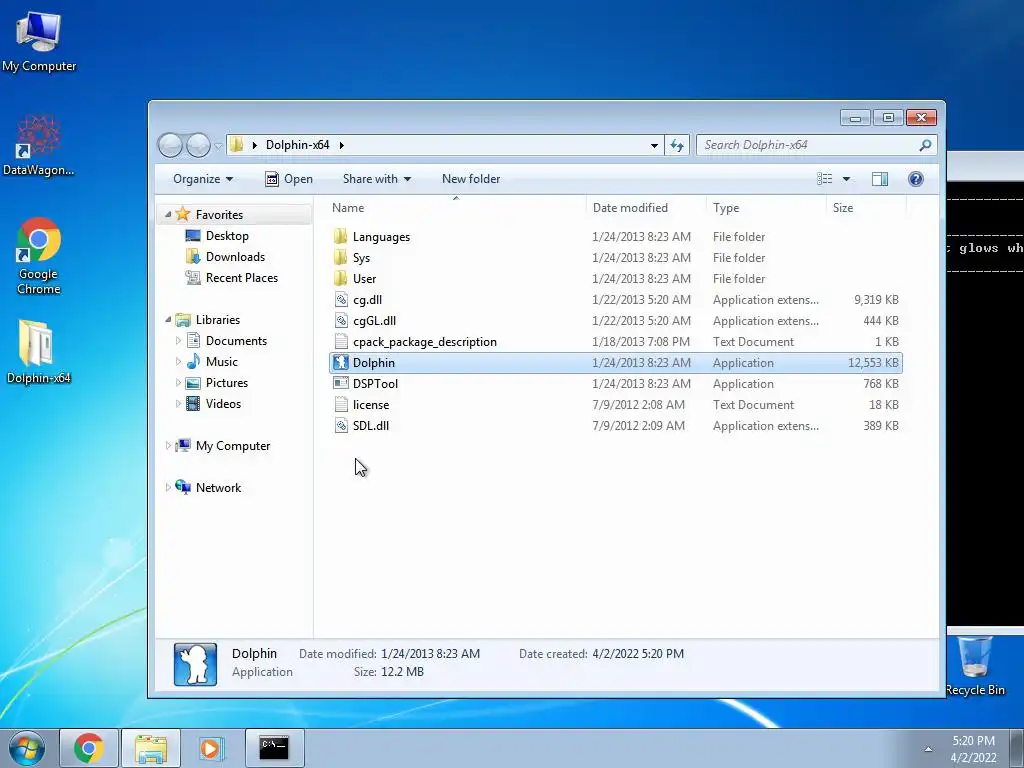This screenshot has height=768, width=1024.
Task: Select the Google Chrome desktop shortcut
Action: [39, 256]
